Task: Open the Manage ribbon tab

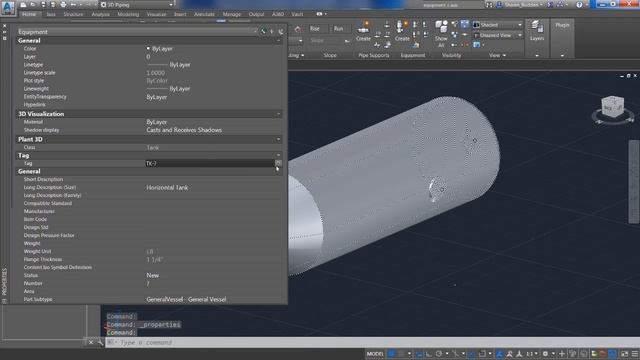Action: 232,14
